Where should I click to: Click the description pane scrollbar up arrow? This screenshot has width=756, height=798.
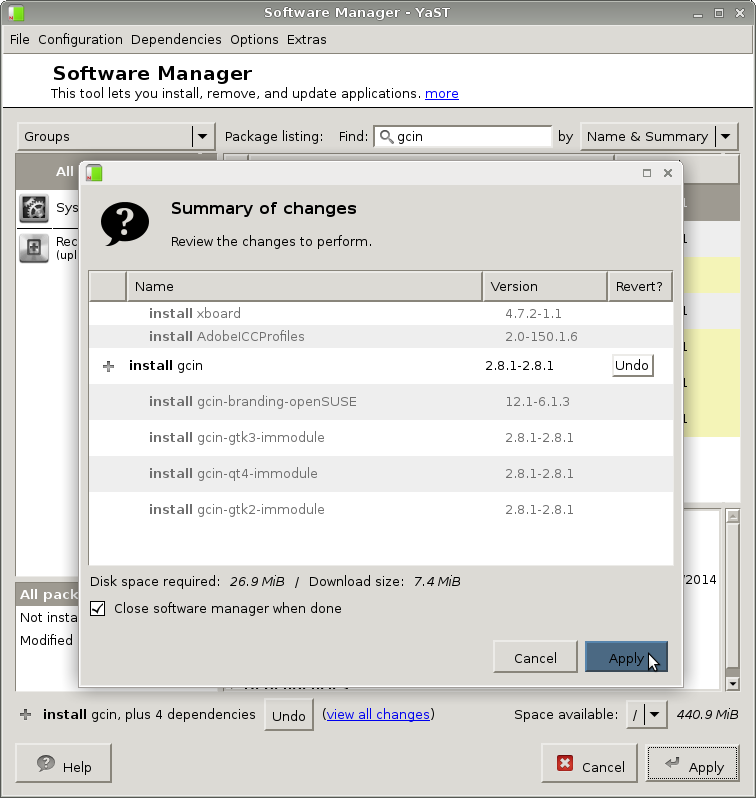click(732, 516)
